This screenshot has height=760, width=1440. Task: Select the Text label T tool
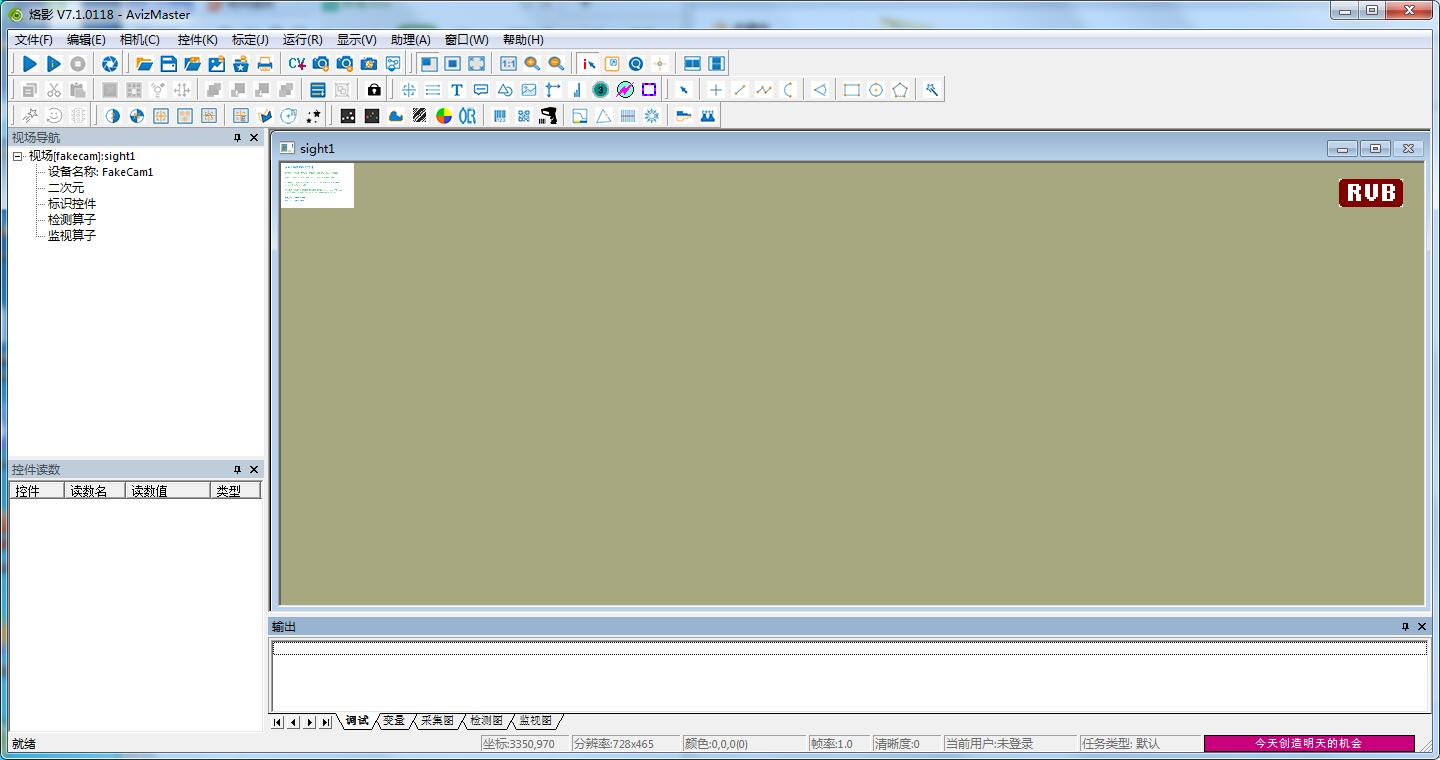(457, 90)
